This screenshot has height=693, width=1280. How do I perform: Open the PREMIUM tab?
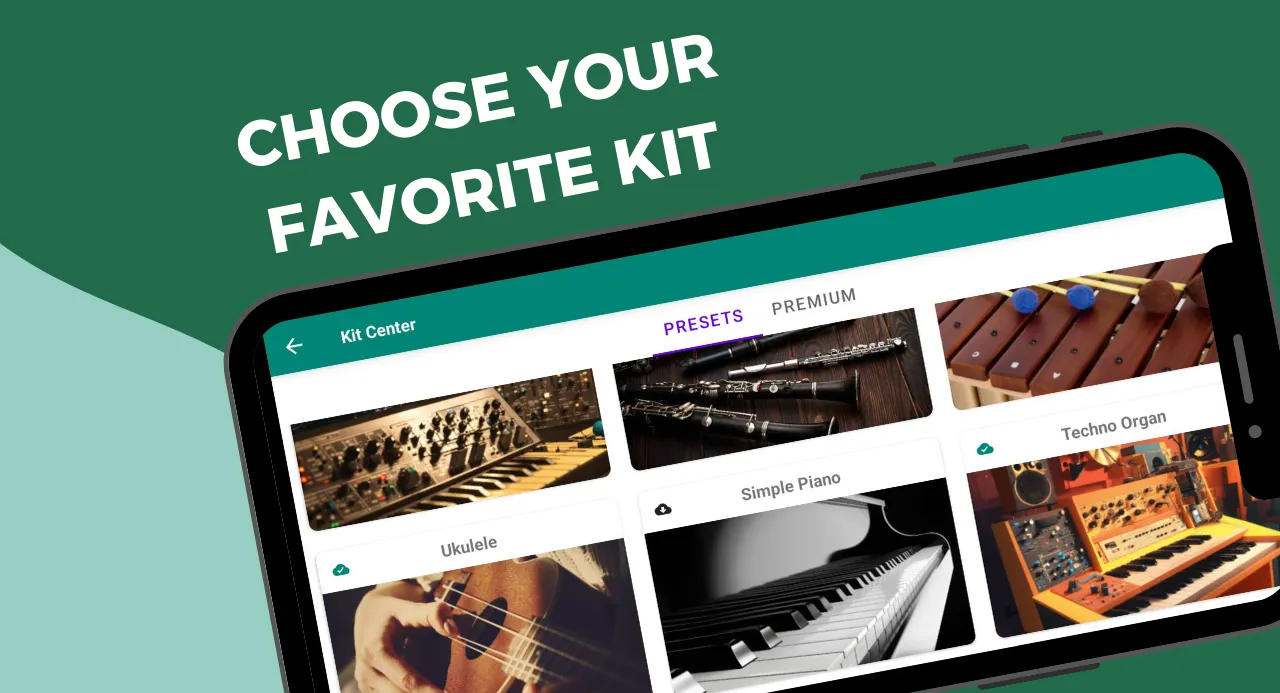814,301
